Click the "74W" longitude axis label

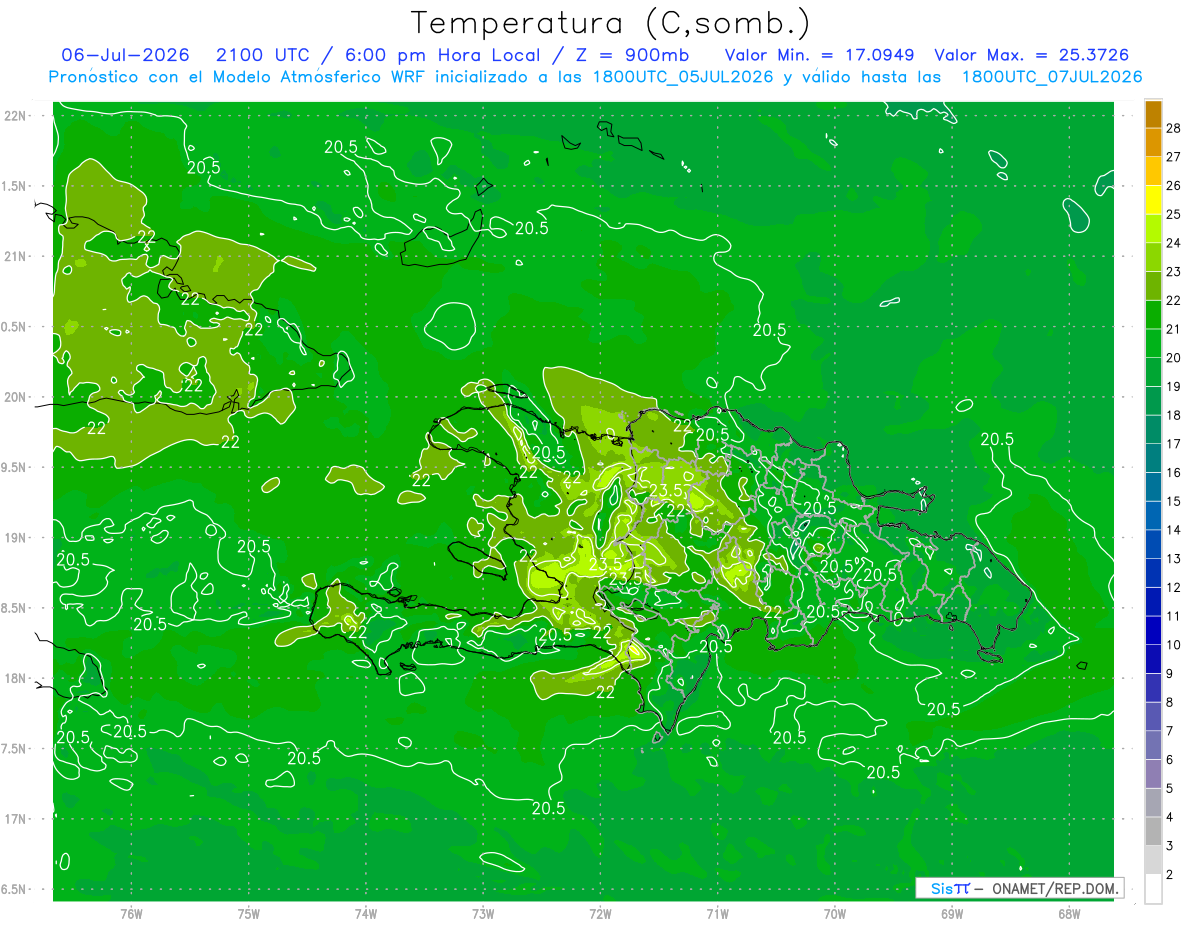(x=366, y=913)
